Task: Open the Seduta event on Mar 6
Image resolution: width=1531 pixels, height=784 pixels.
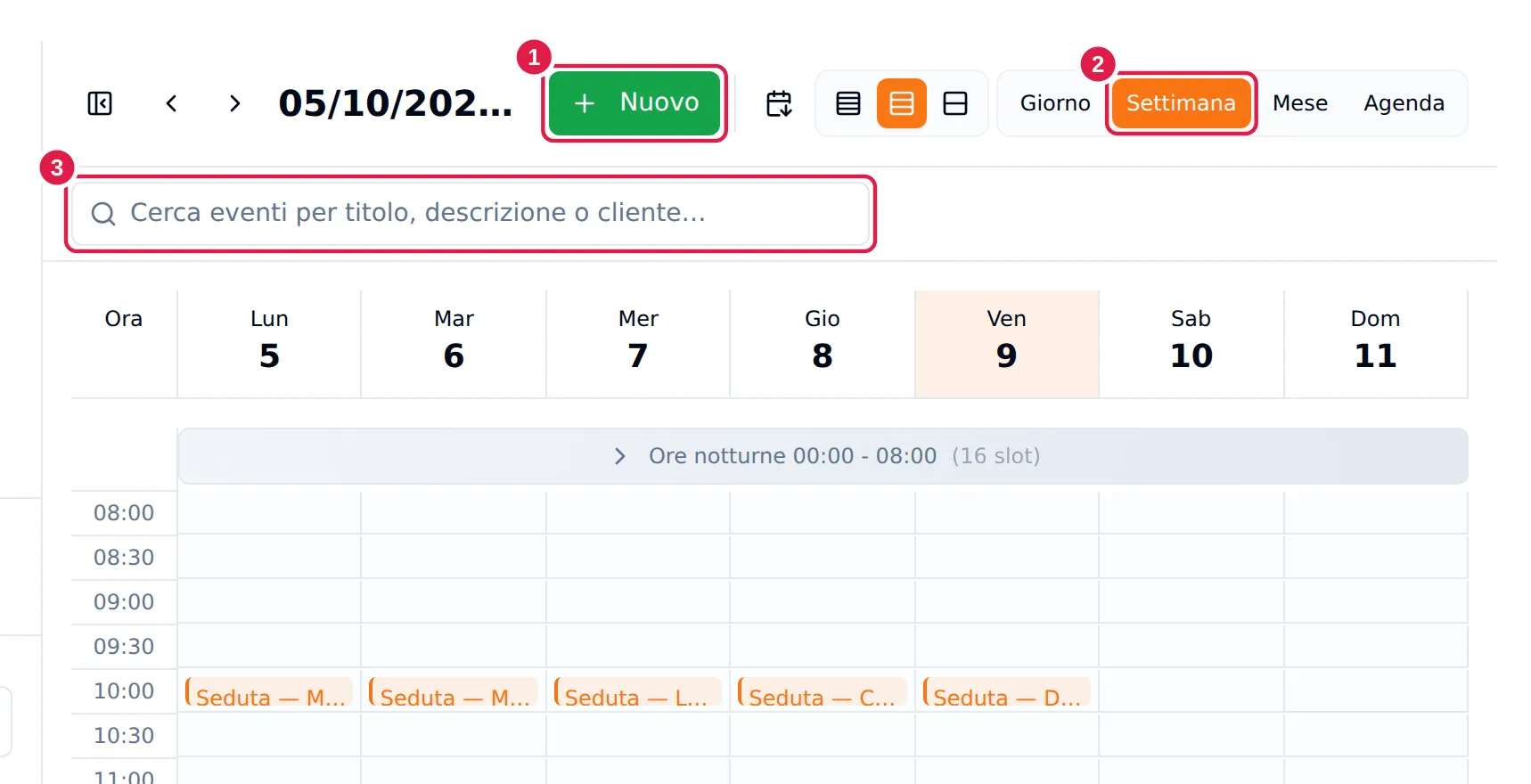Action: coord(454,692)
